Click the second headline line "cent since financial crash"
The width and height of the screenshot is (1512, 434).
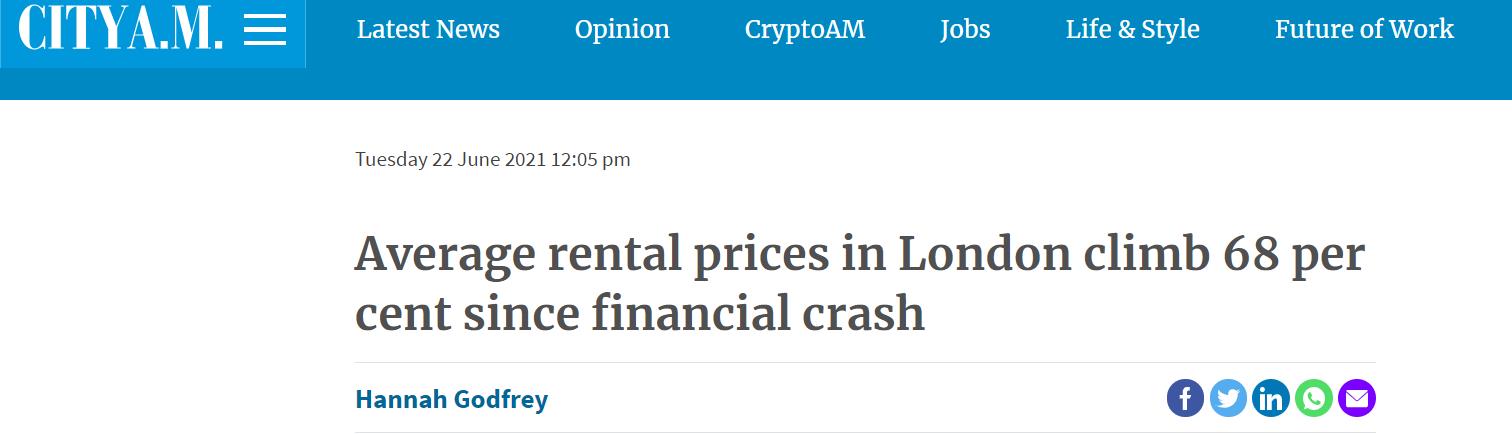(x=640, y=312)
